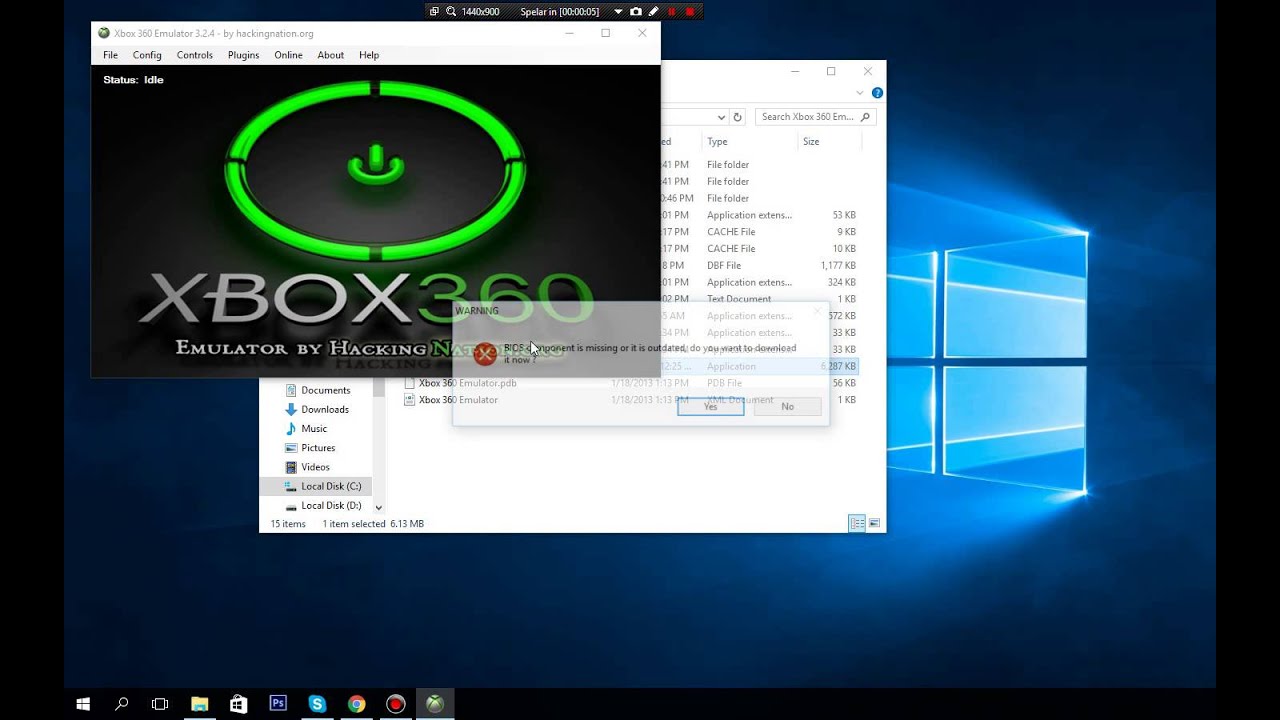Click Yes in the WARNING dialog
Viewport: 1280px width, 720px height.
[710, 406]
